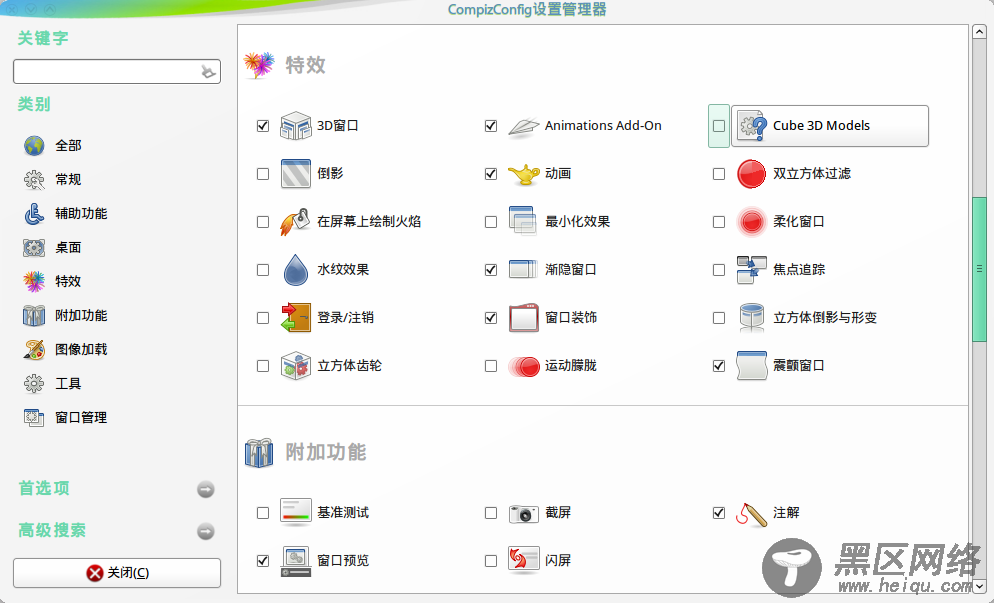Click the 在屏幕上绘制火焰 flame icon
The height and width of the screenshot is (603, 994).
click(295, 222)
